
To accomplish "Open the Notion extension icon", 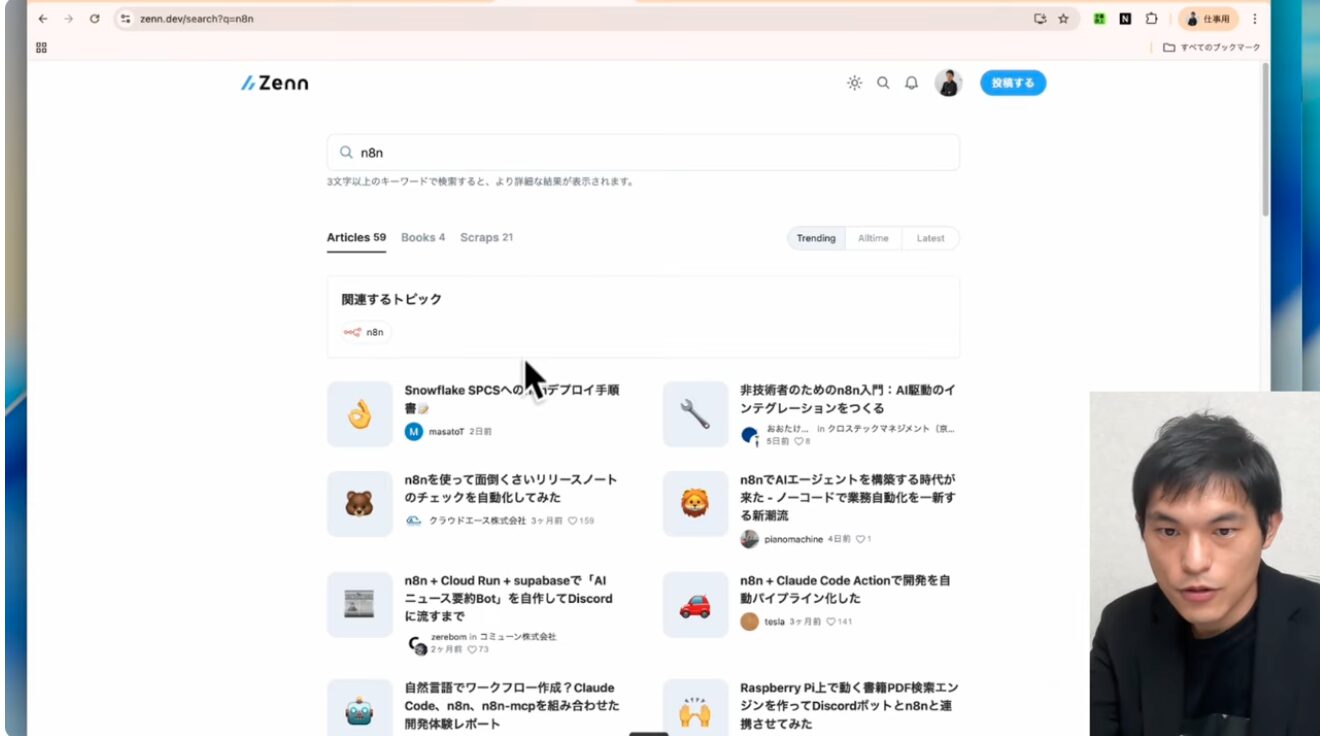I will click(x=1125, y=18).
